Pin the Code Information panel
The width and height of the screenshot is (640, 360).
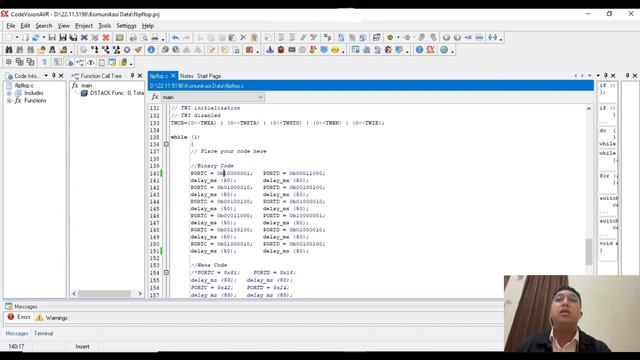53,76
